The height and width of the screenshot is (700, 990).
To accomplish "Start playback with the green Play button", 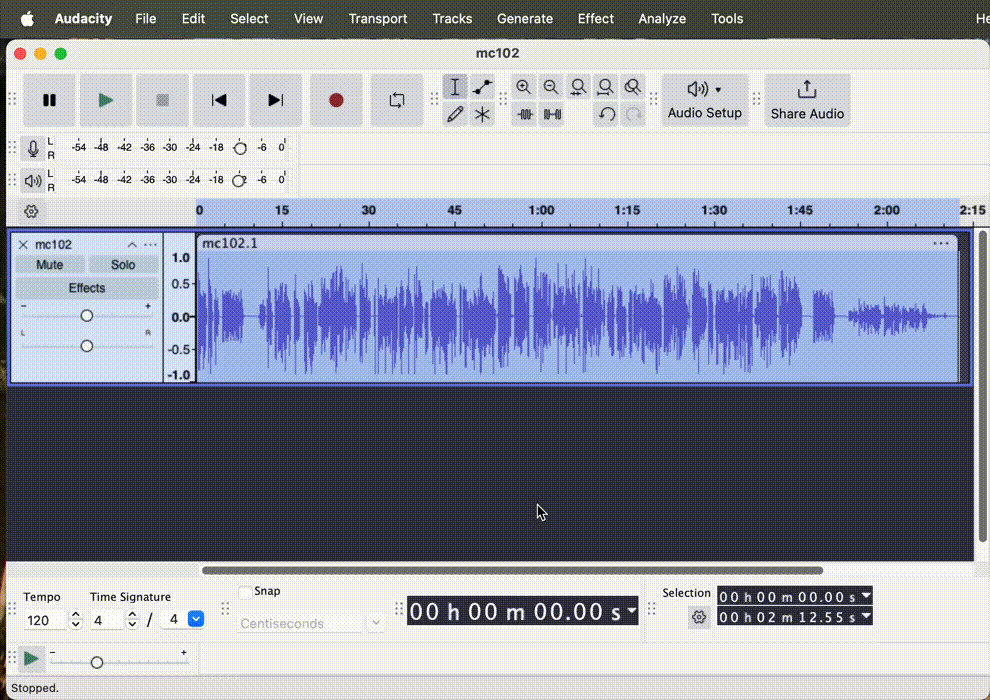I will tap(106, 100).
